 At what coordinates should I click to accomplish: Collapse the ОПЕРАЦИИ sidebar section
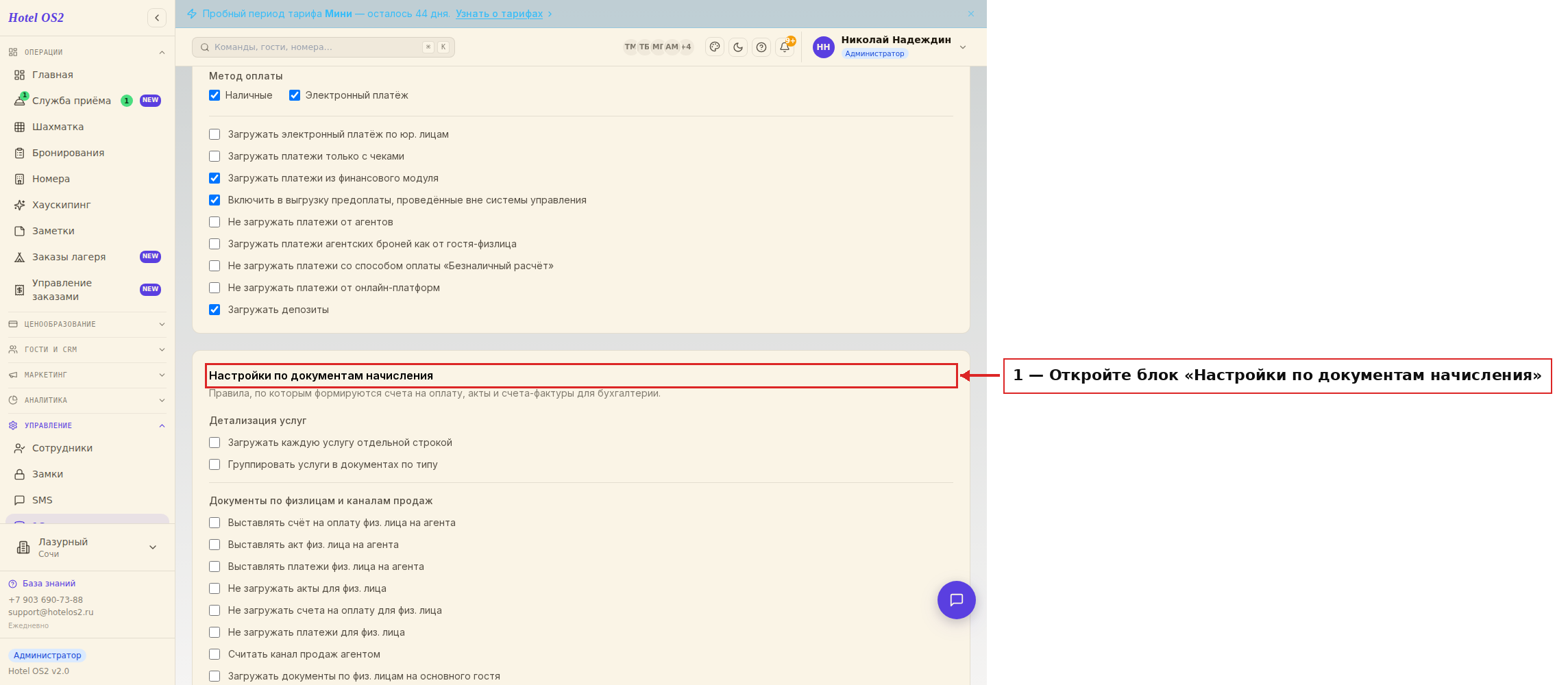[87, 52]
